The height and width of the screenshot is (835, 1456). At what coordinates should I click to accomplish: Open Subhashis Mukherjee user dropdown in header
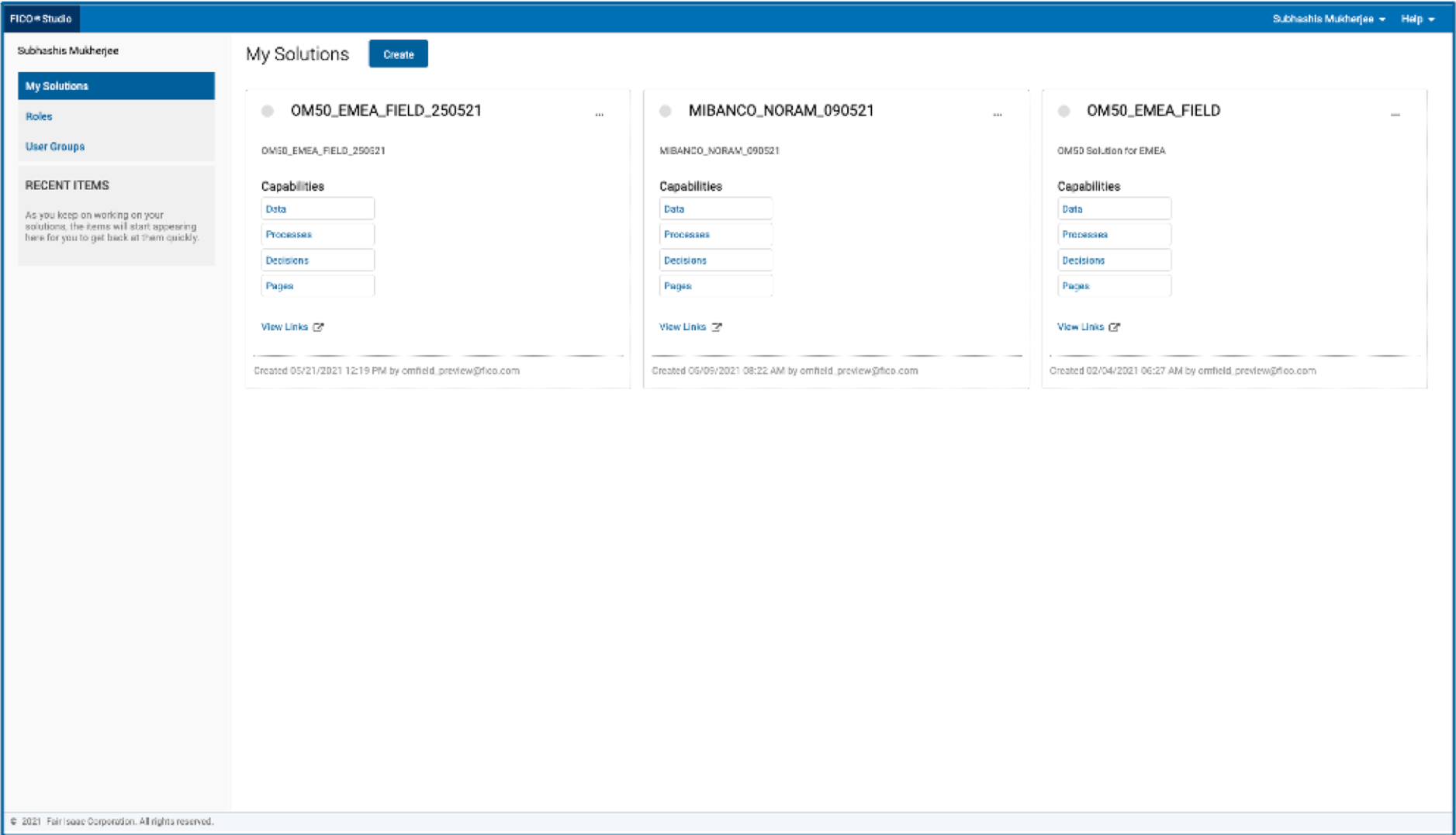click(1328, 19)
